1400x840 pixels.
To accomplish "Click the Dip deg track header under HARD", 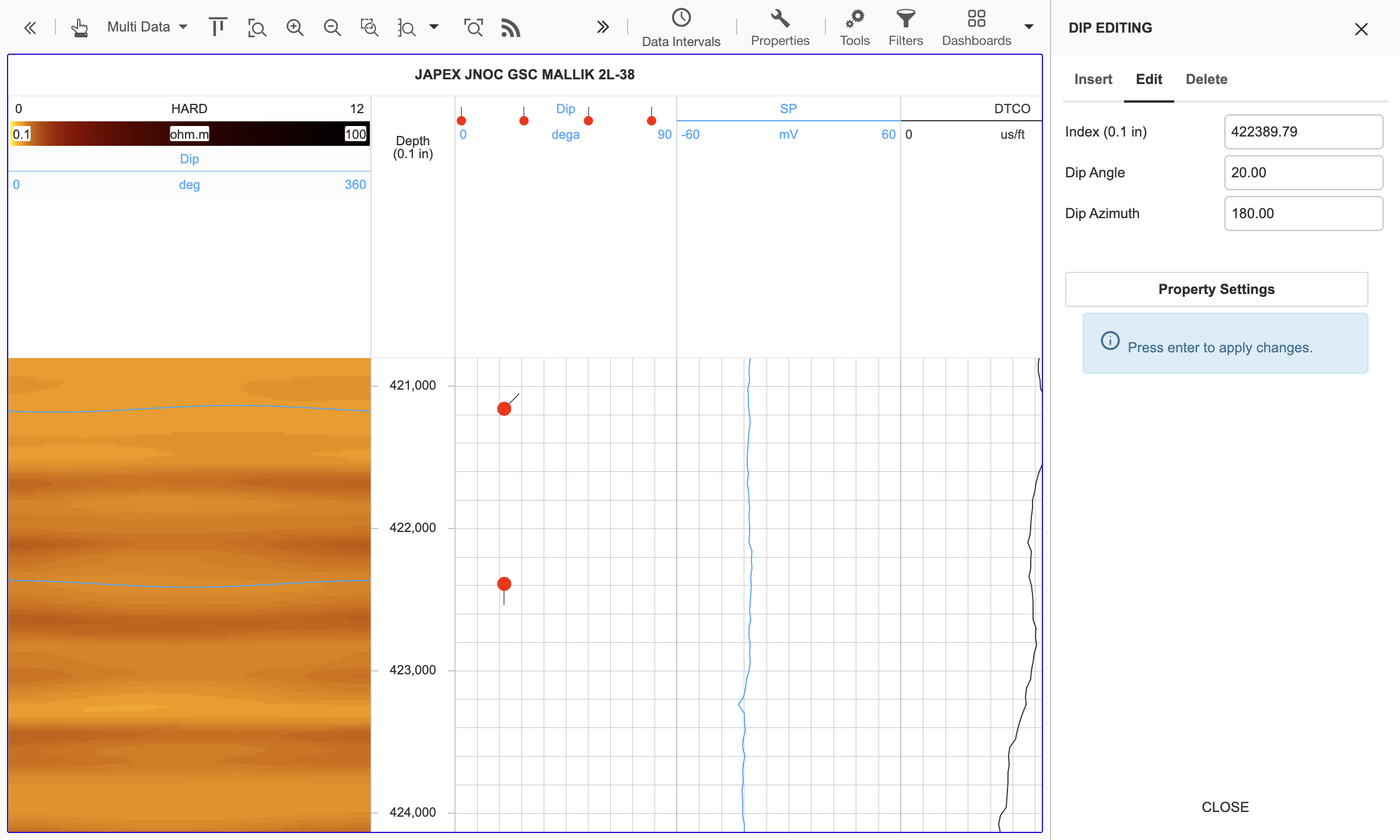I will tap(189, 171).
